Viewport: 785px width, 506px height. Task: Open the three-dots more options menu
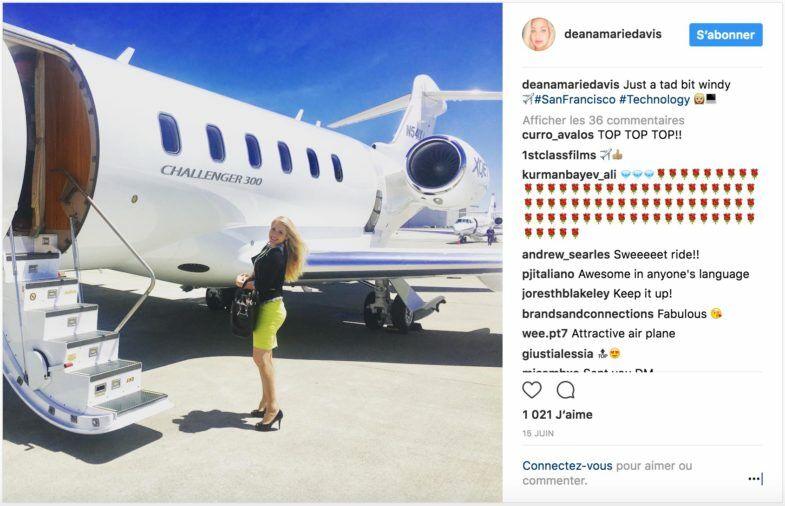754,479
